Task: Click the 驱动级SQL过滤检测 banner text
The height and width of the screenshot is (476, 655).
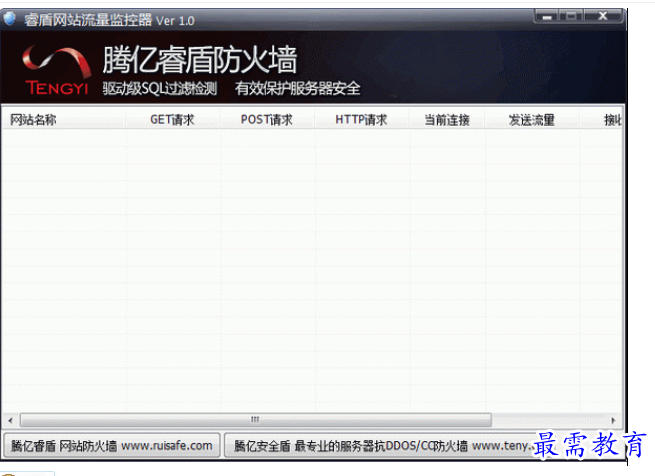Action: 160,88
